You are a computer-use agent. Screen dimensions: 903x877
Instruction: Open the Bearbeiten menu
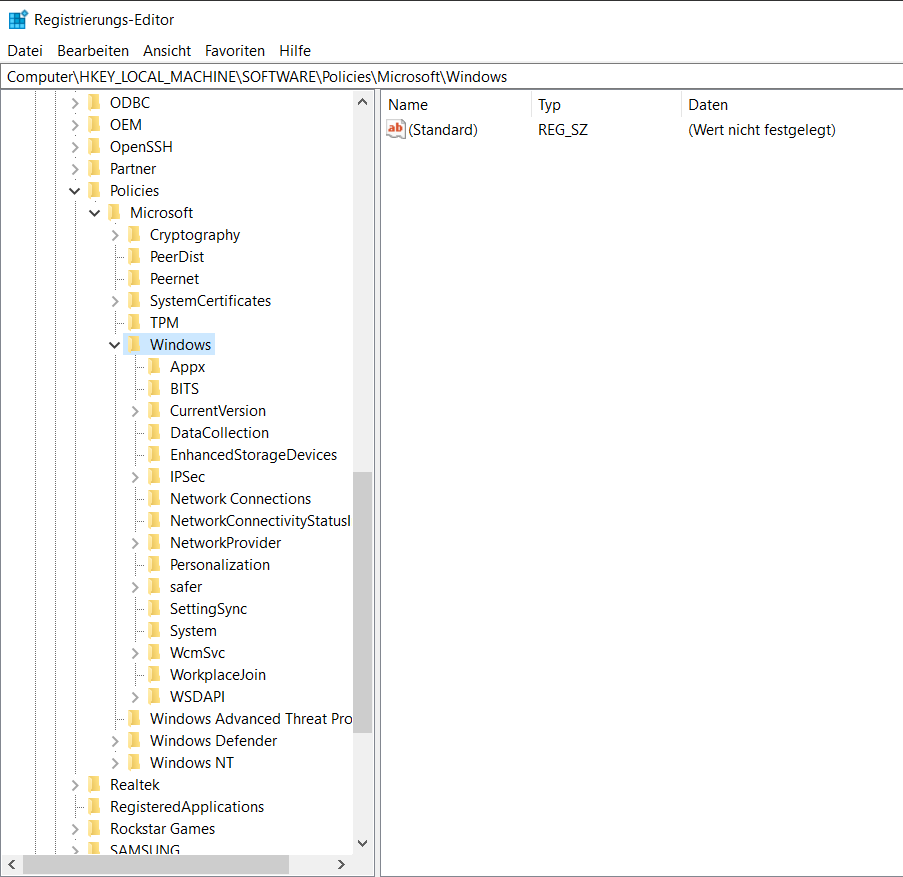click(93, 51)
